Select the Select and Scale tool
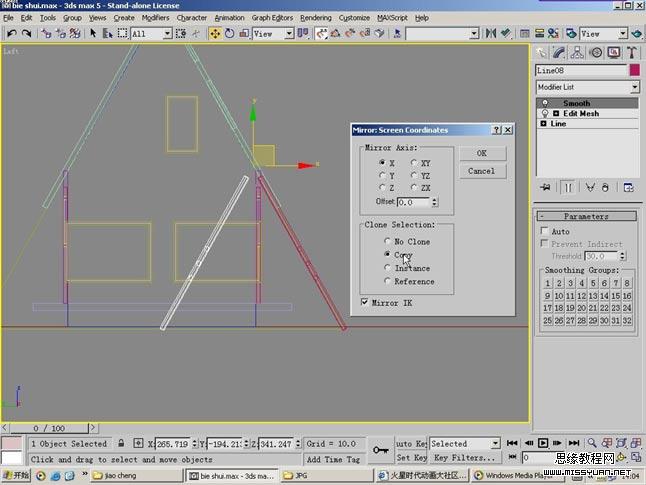Screen dimensions: 646x485 tap(244, 33)
